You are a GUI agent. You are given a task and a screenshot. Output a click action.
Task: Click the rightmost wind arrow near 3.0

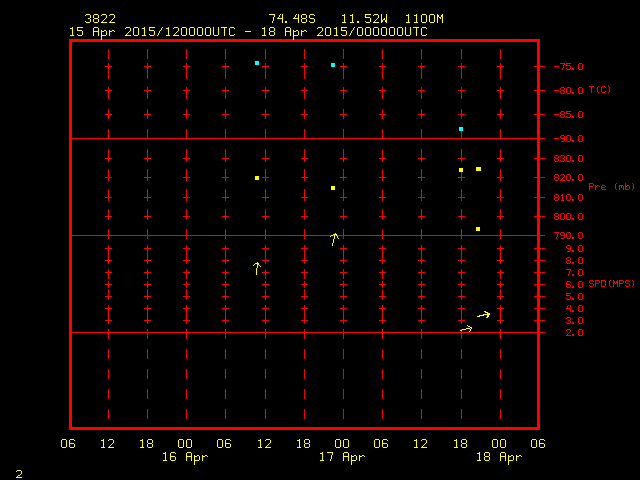click(484, 315)
